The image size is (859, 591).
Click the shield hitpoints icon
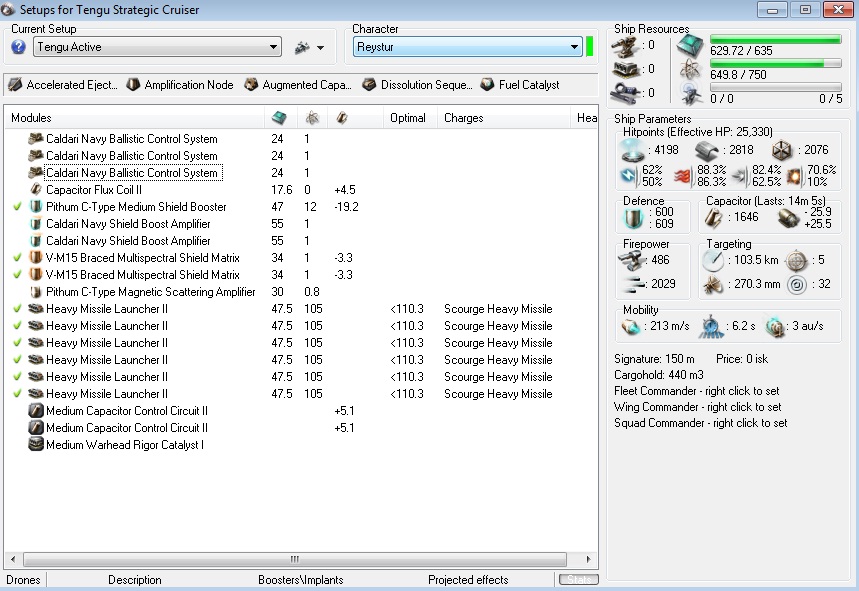click(x=632, y=150)
